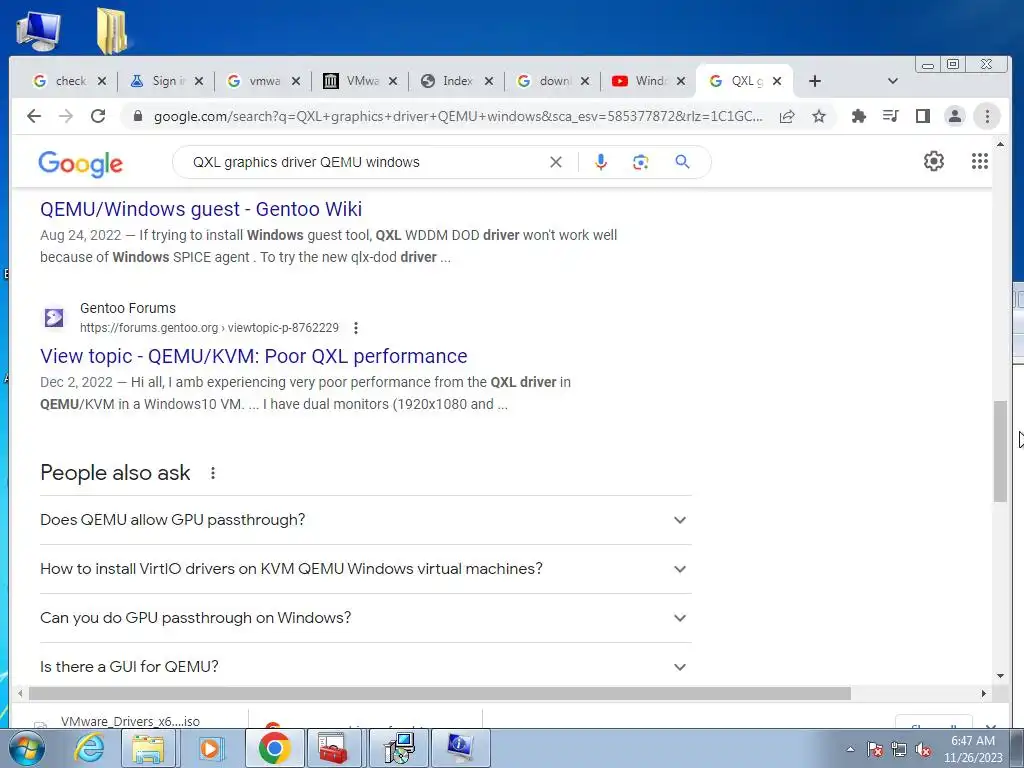Click the address bar URL

tap(457, 116)
